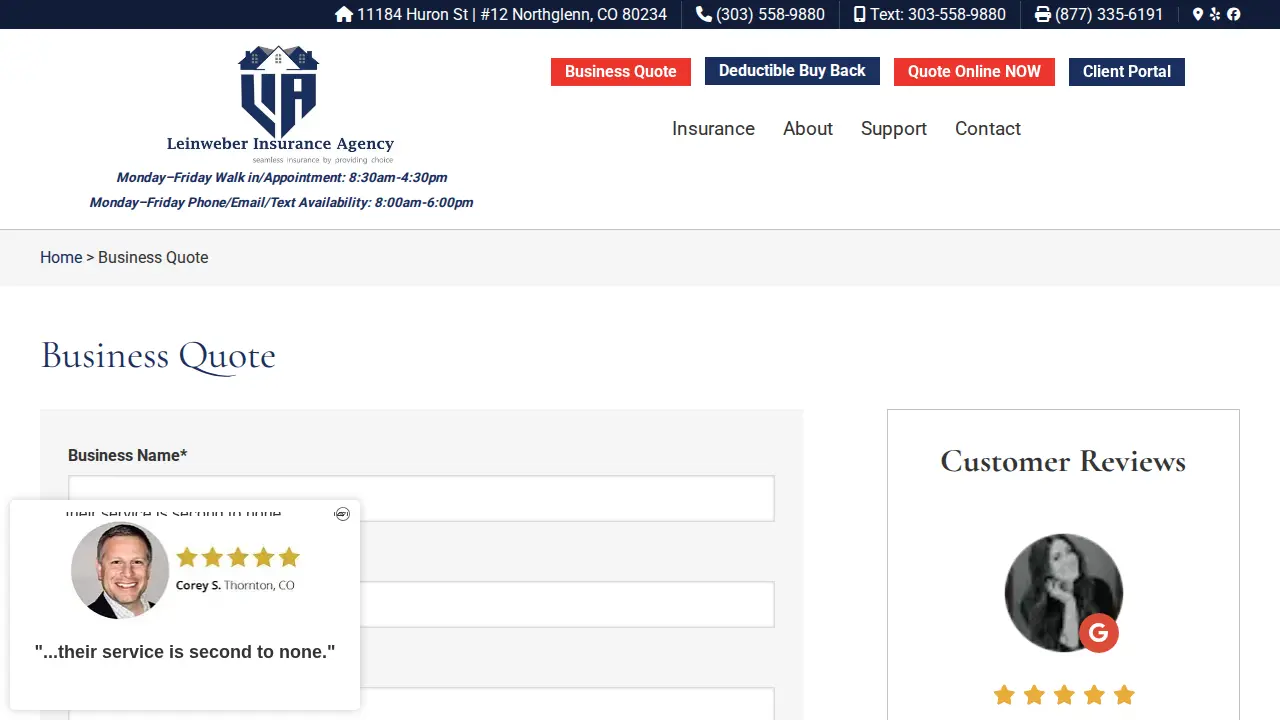Open the Deductible Buy Back button
Screen dimensions: 1280x720
[x=792, y=71]
